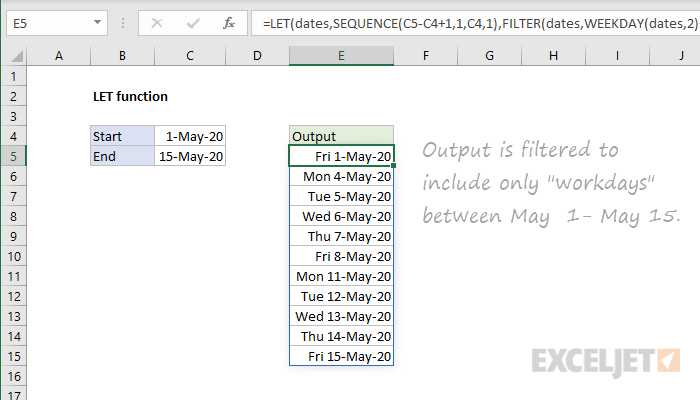
Task: Select cell 'Tue 12-May-20'
Action: [x=341, y=296]
